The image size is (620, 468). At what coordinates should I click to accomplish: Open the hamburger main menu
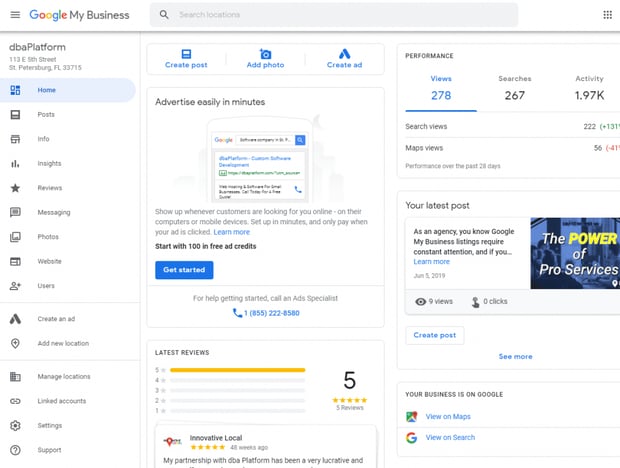click(x=15, y=15)
